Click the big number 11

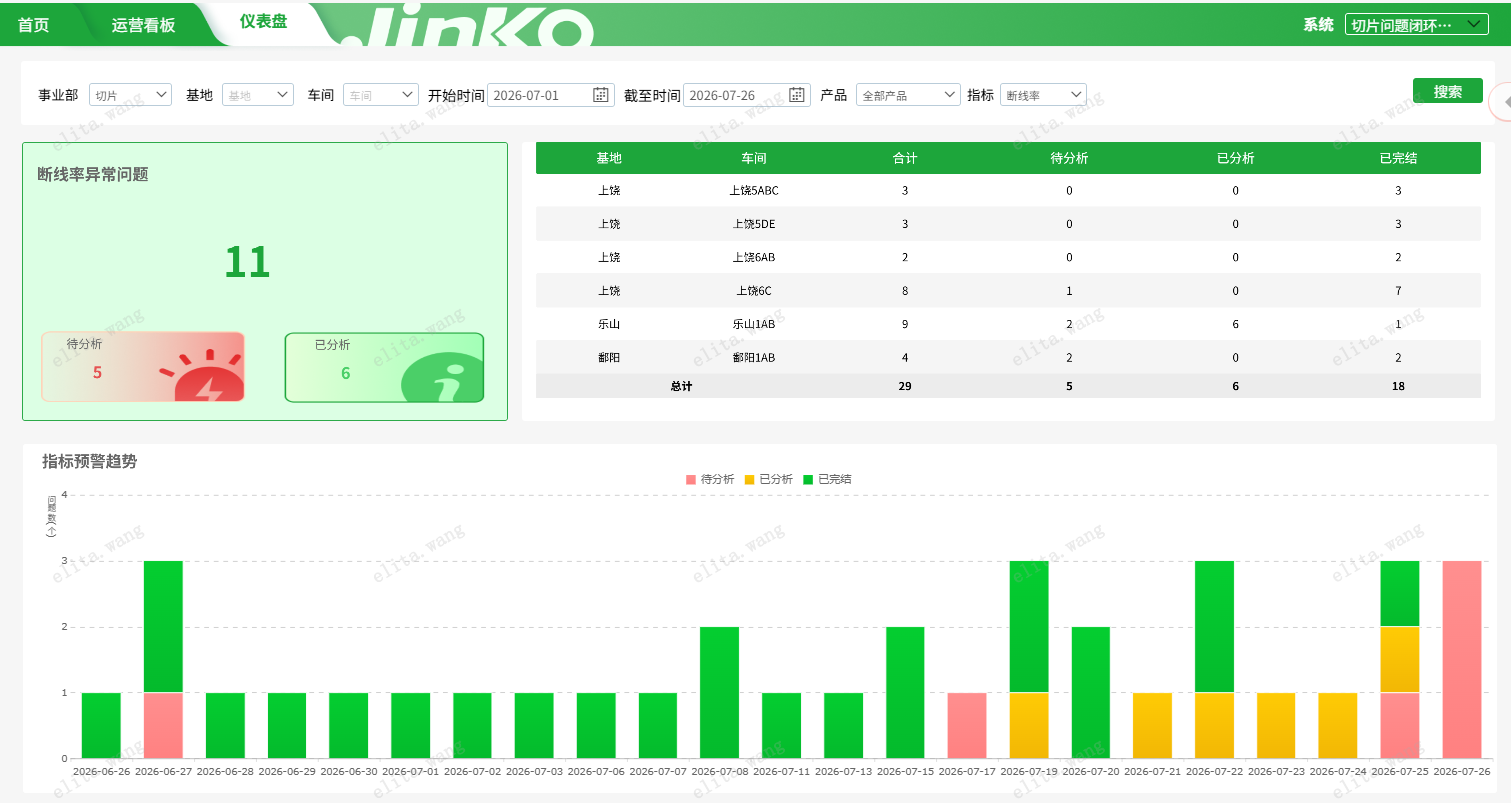(x=247, y=261)
